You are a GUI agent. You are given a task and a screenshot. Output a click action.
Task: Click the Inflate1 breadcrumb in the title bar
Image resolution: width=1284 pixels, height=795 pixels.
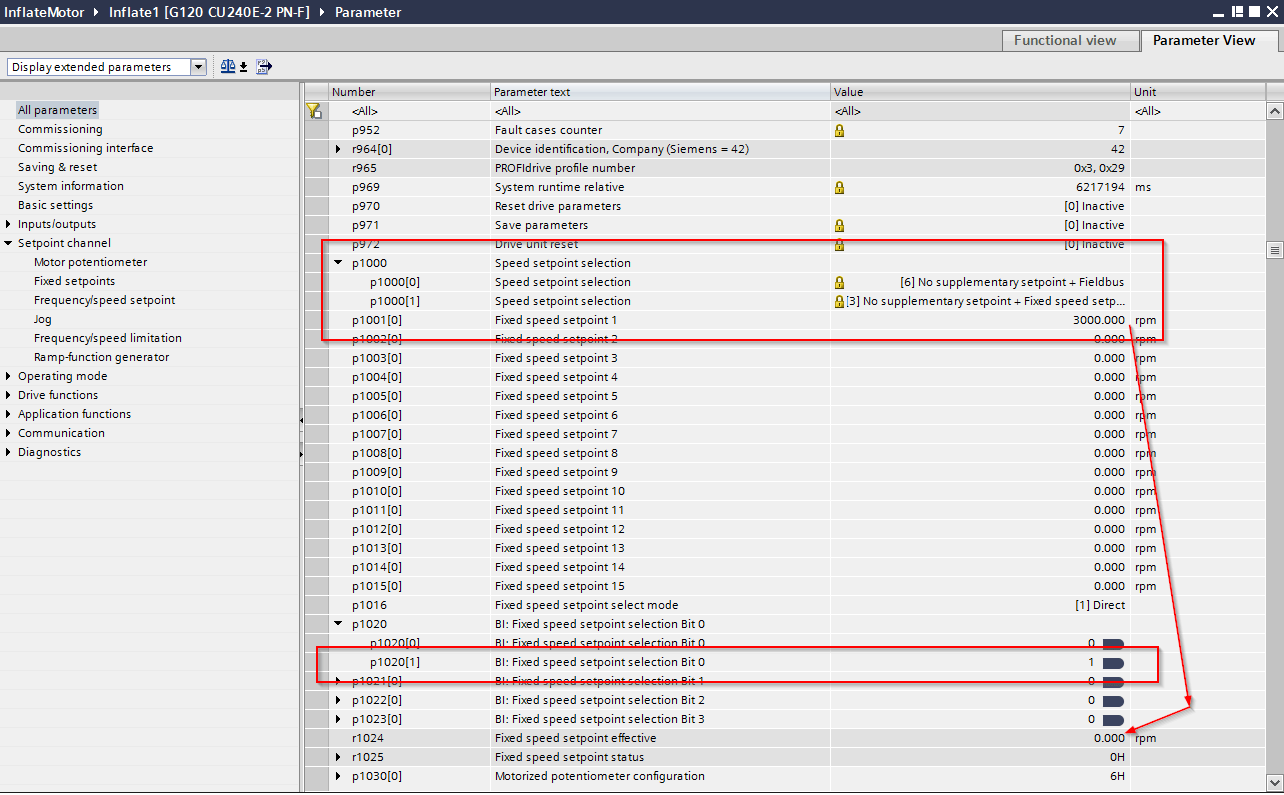(x=209, y=12)
